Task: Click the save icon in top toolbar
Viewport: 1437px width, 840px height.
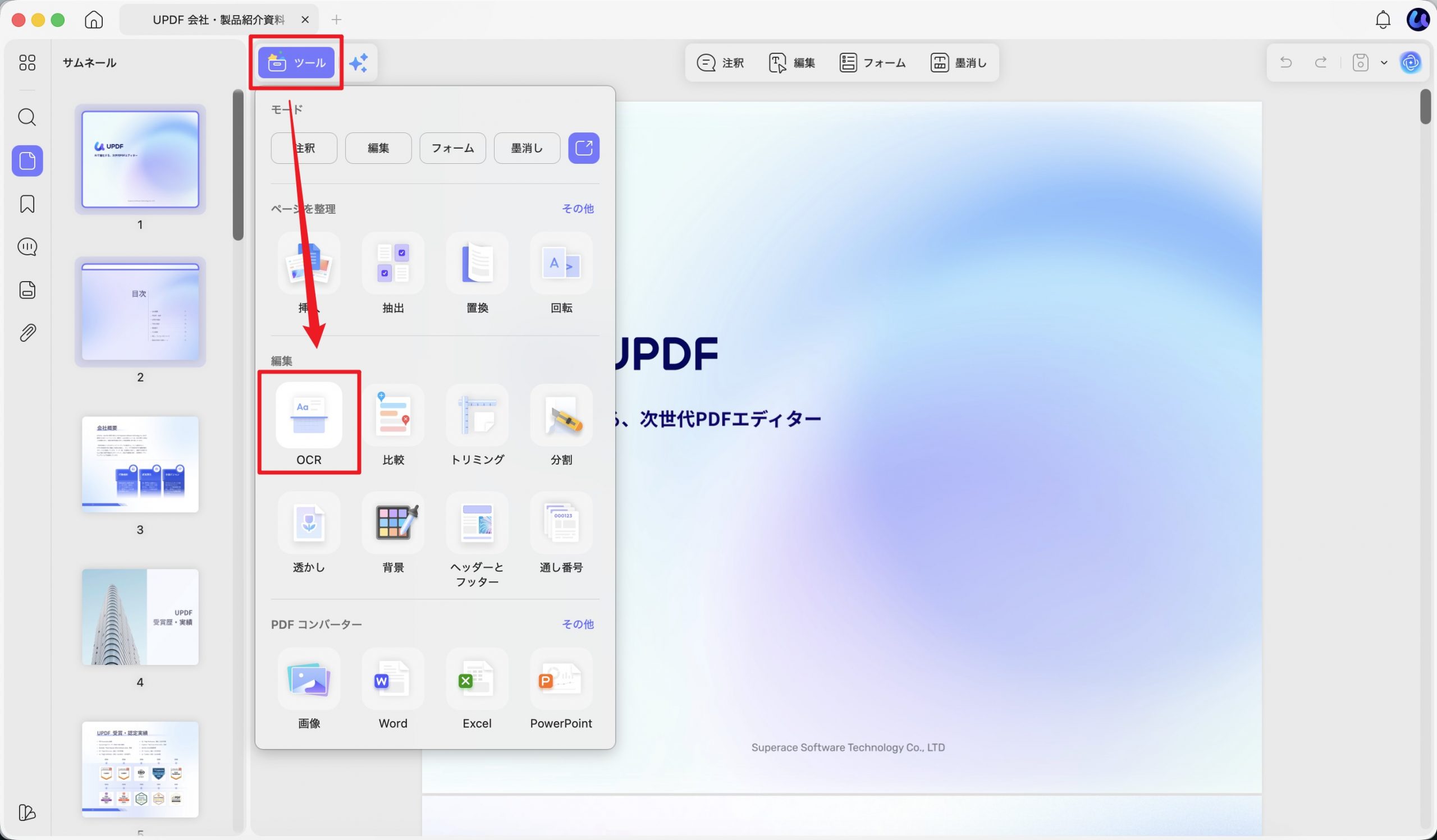Action: click(x=1361, y=62)
